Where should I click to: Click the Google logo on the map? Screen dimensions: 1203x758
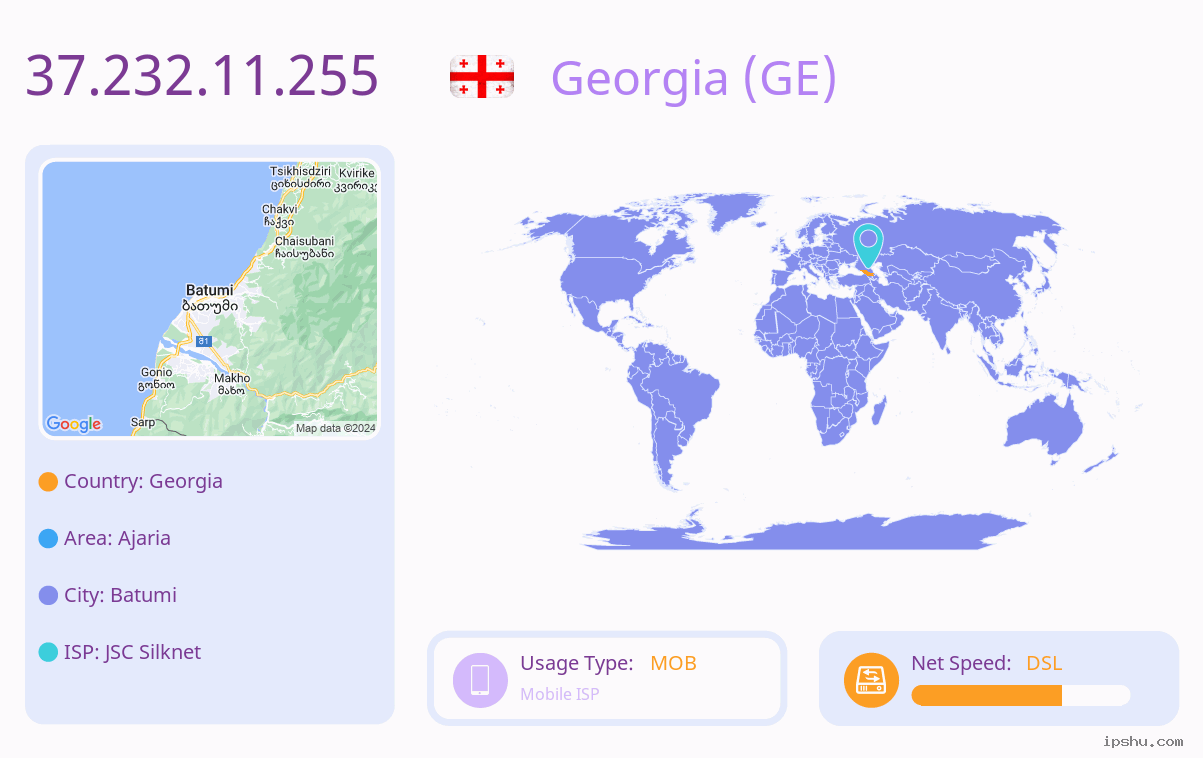pos(74,424)
